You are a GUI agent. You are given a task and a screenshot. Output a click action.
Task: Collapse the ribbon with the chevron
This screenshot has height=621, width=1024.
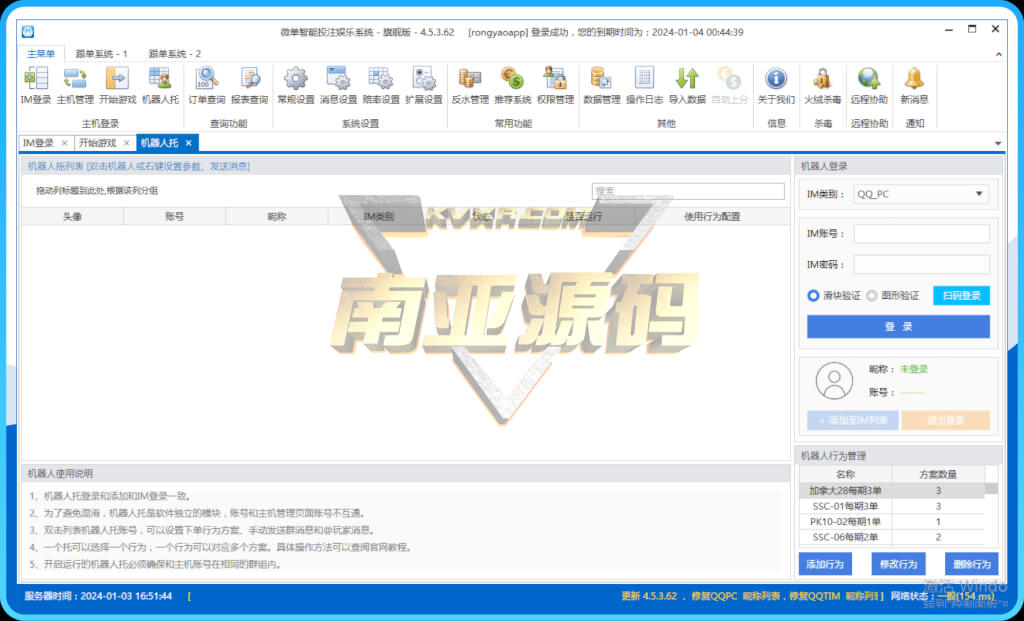click(x=999, y=54)
